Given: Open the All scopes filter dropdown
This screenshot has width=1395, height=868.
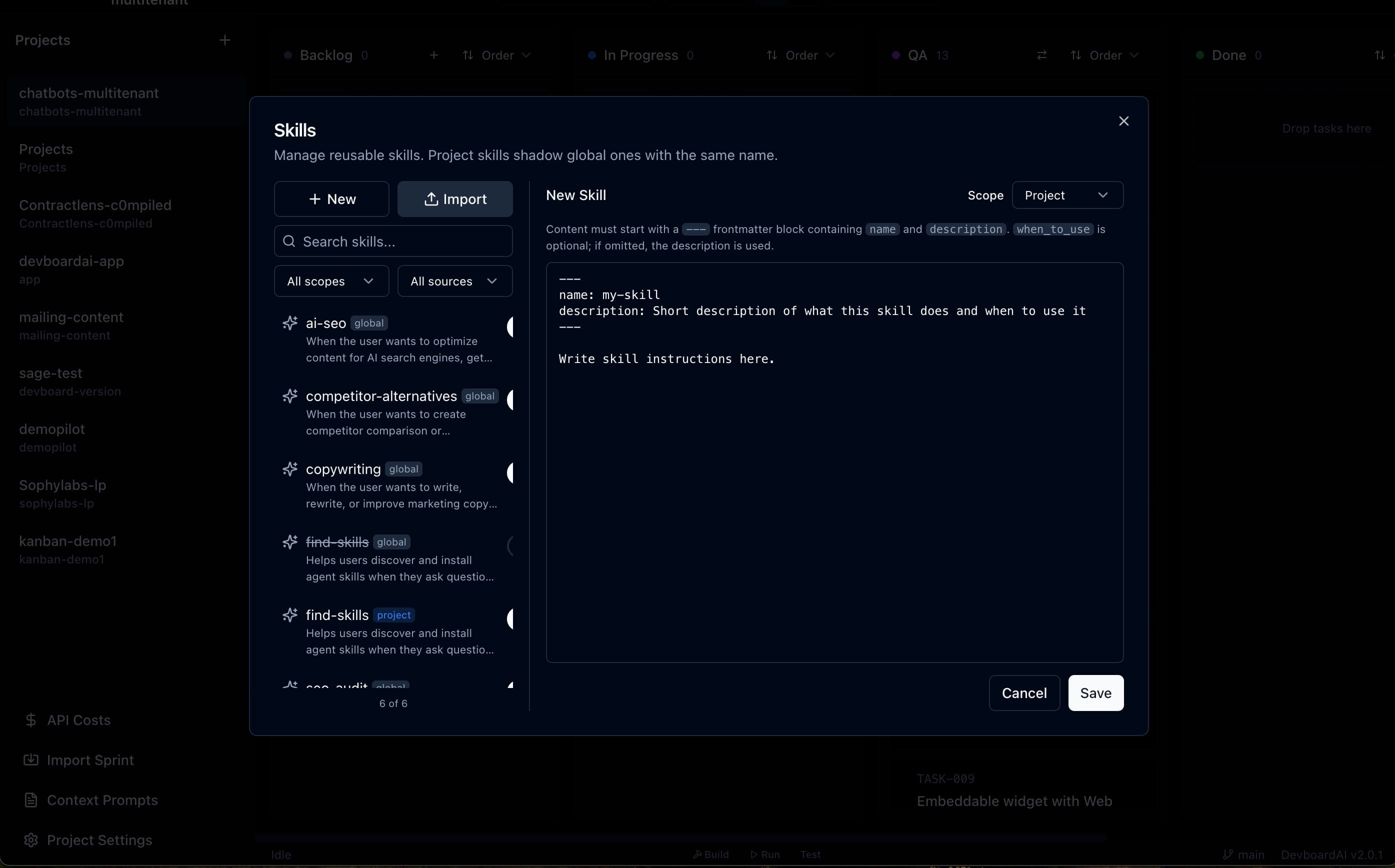Looking at the screenshot, I should tap(331, 281).
